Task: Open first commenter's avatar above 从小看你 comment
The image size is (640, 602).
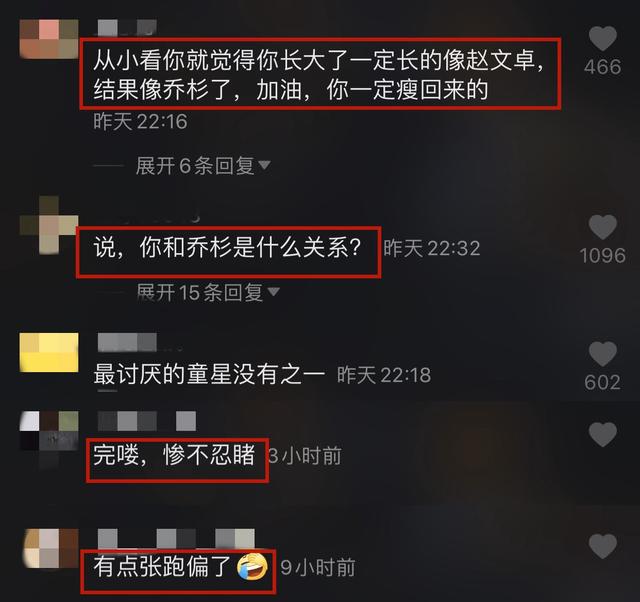Action: coord(49,38)
